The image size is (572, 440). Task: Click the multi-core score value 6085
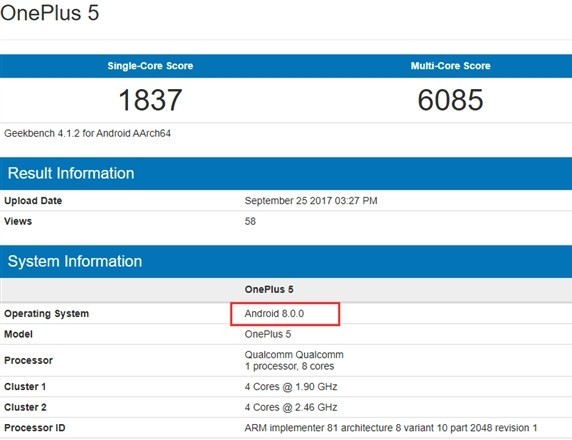[451, 100]
